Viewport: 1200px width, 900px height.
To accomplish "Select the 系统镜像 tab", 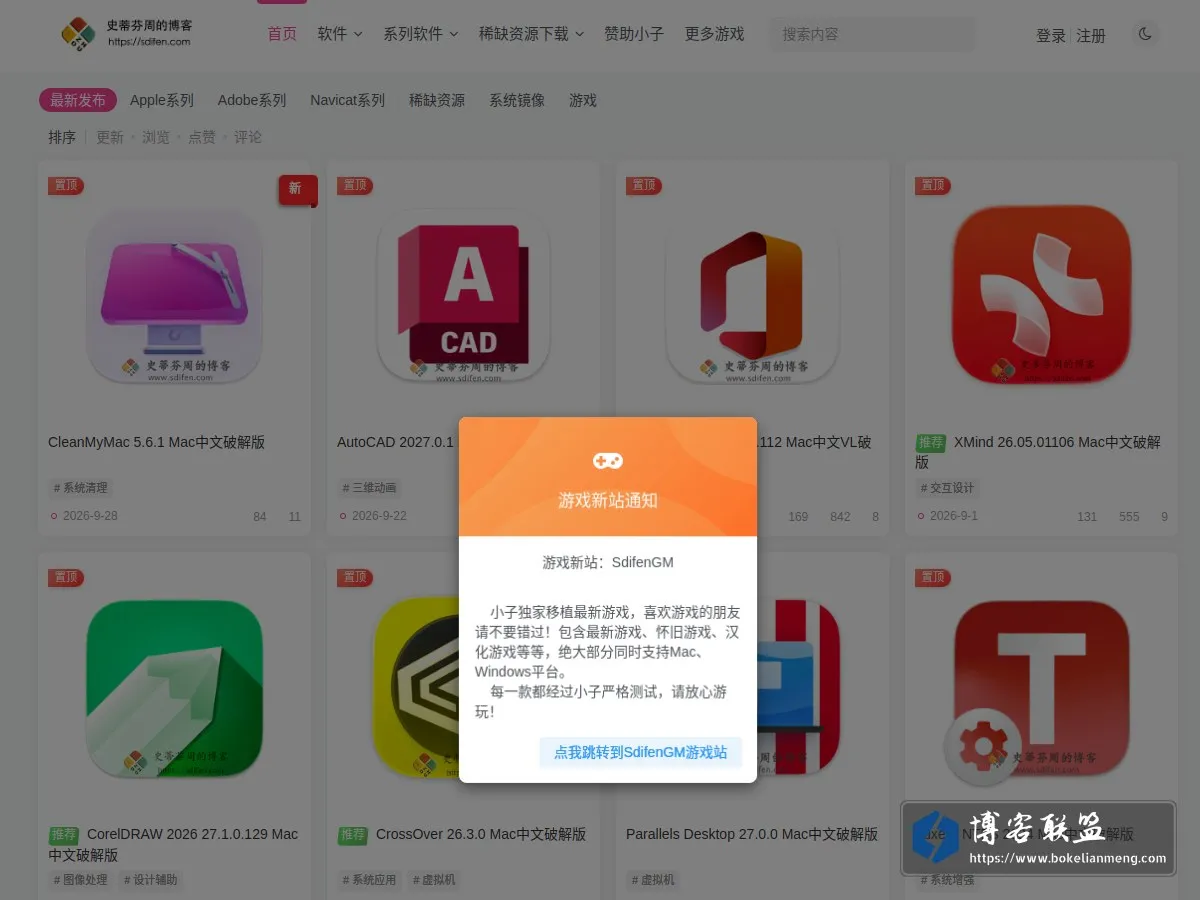I will 517,100.
